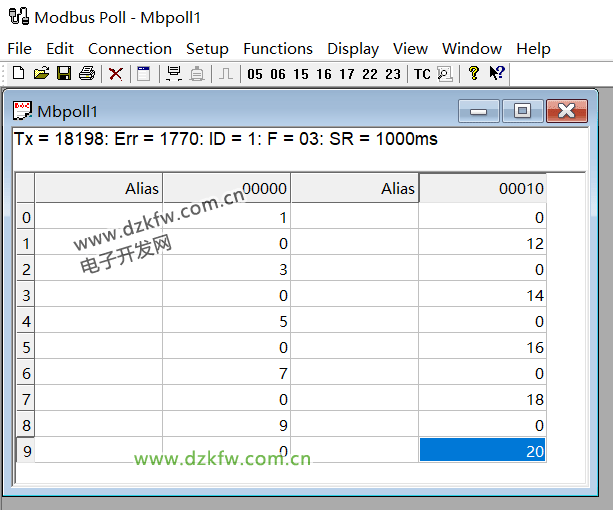Viewport: 613px width, 510px height.
Task: Select second alias cell in row 3
Action: click(x=355, y=294)
